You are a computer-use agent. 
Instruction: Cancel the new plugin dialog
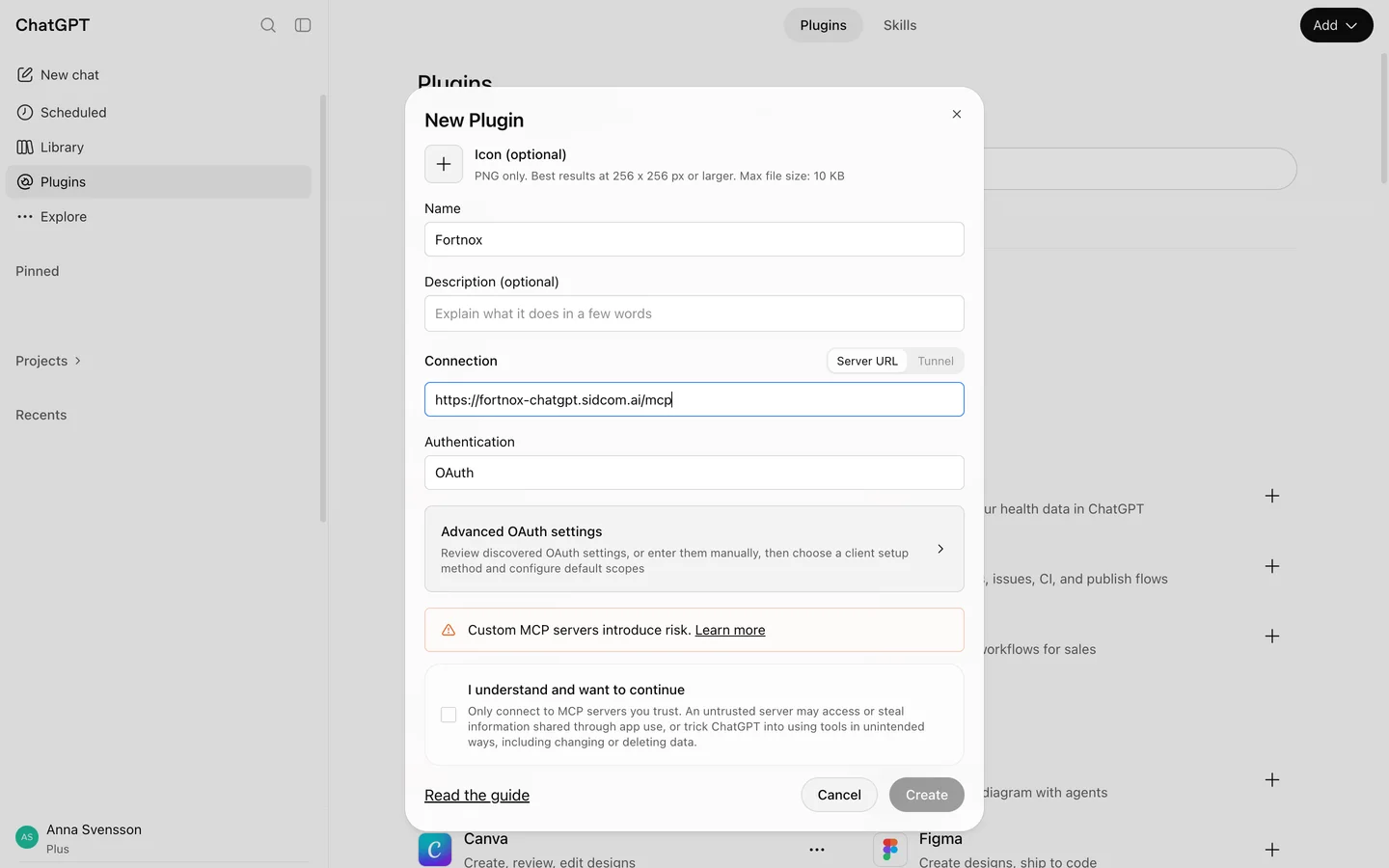pyautogui.click(x=839, y=795)
